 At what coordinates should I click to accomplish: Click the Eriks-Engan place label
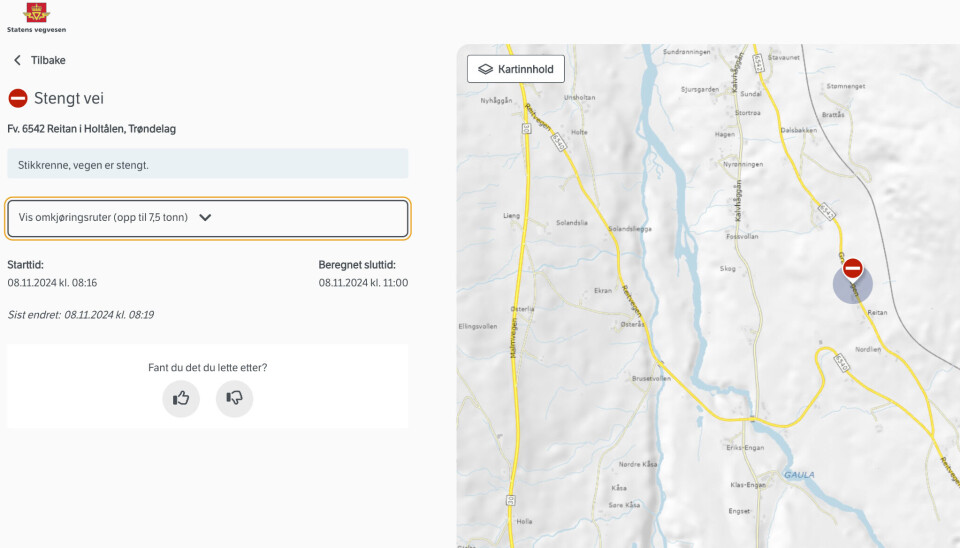[x=745, y=448]
